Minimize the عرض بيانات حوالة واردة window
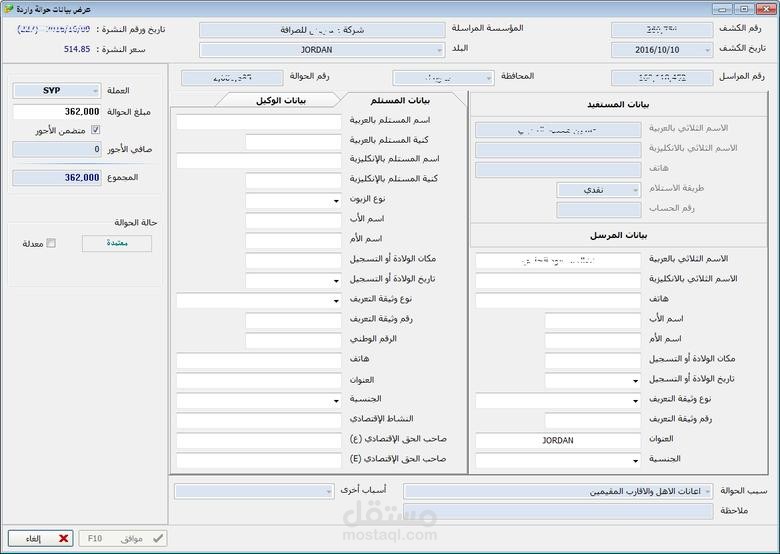 pyautogui.click(x=722, y=9)
